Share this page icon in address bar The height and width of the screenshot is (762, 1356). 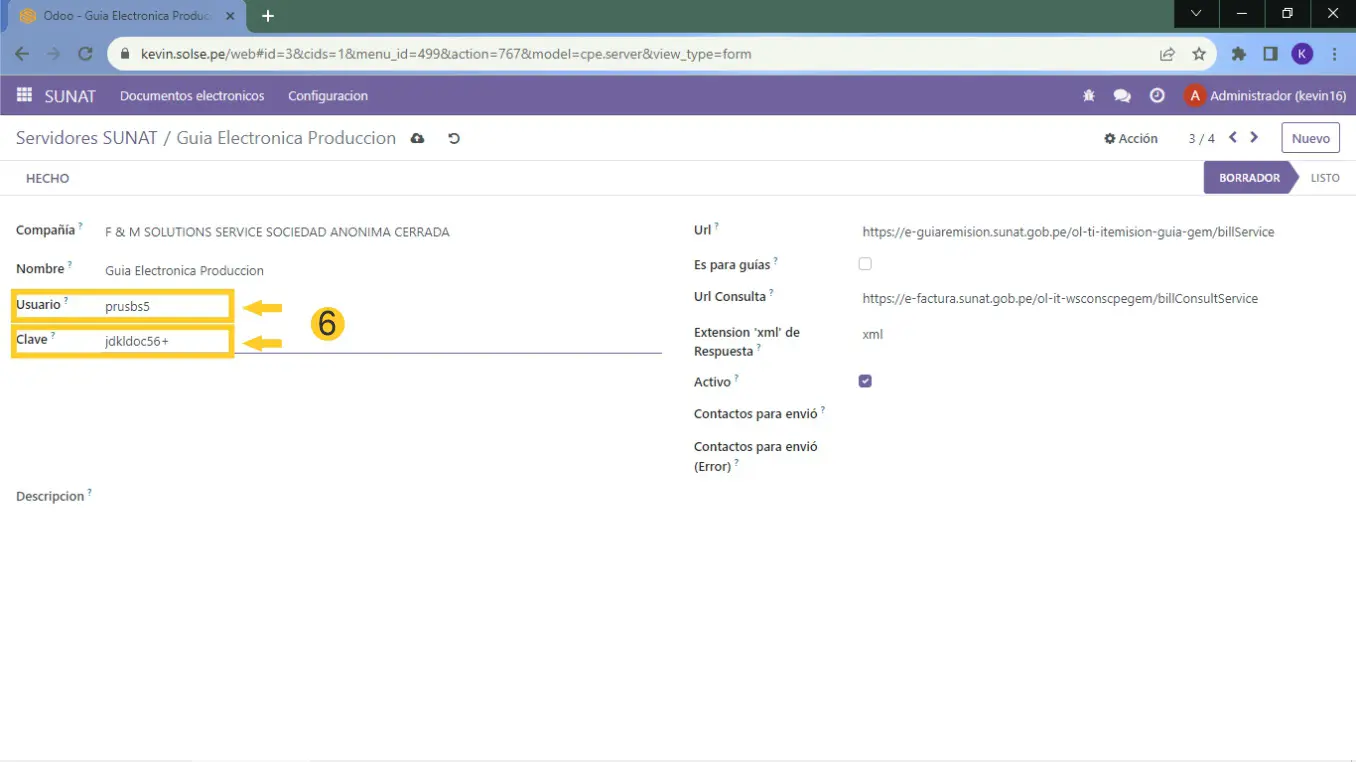(1167, 54)
